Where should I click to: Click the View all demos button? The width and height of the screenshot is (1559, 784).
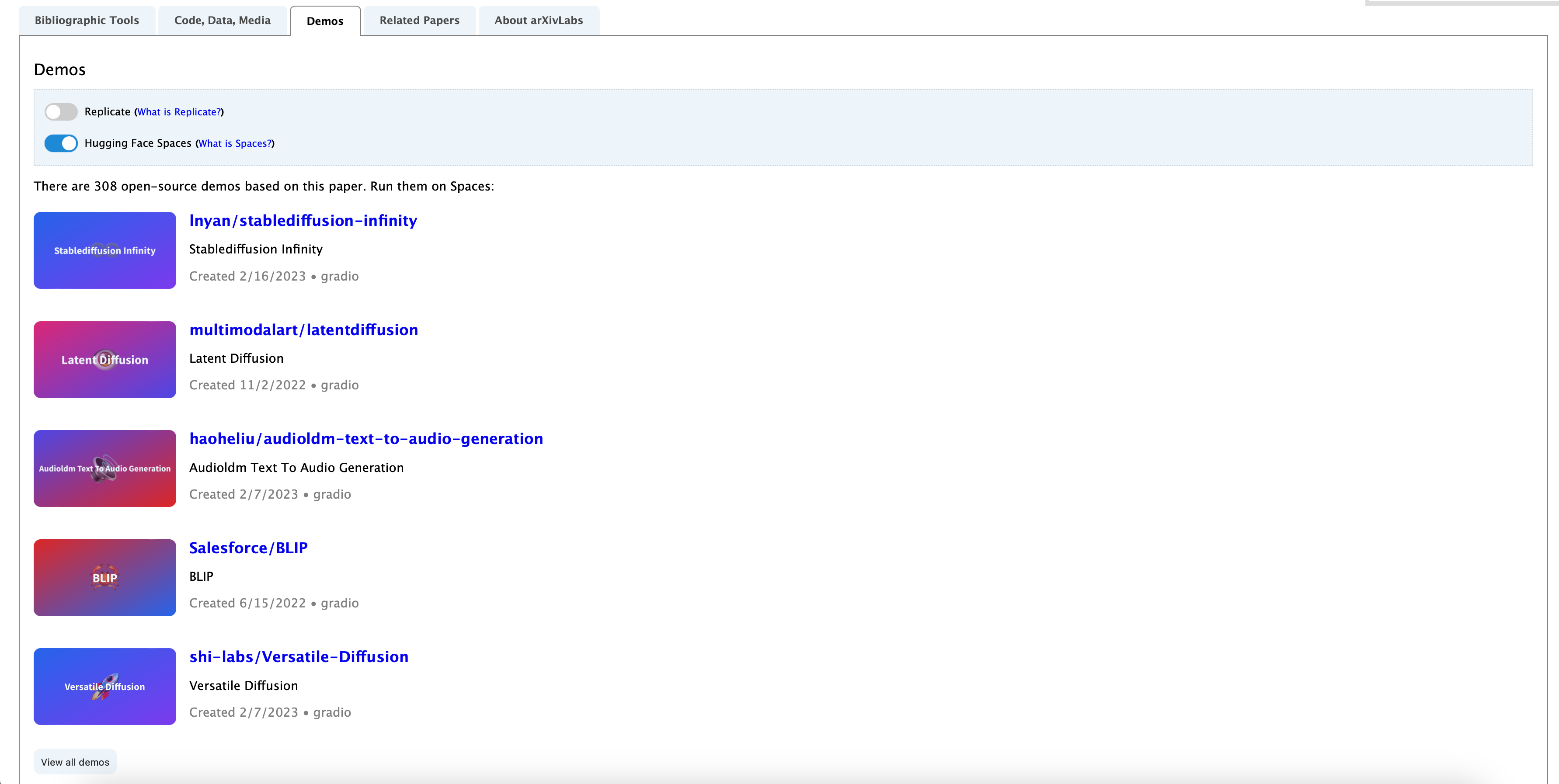click(75, 762)
